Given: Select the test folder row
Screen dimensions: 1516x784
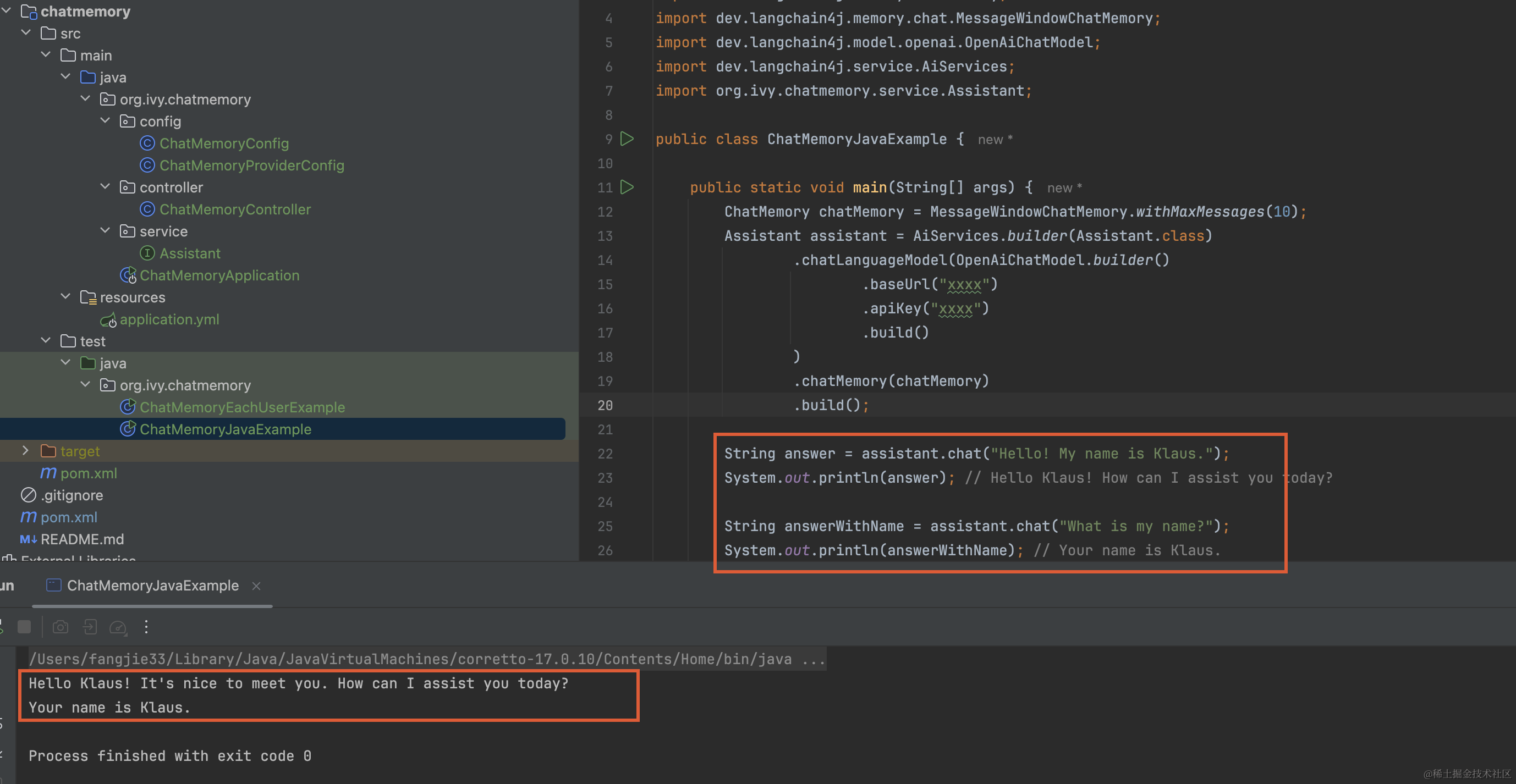Looking at the screenshot, I should [x=288, y=342].
